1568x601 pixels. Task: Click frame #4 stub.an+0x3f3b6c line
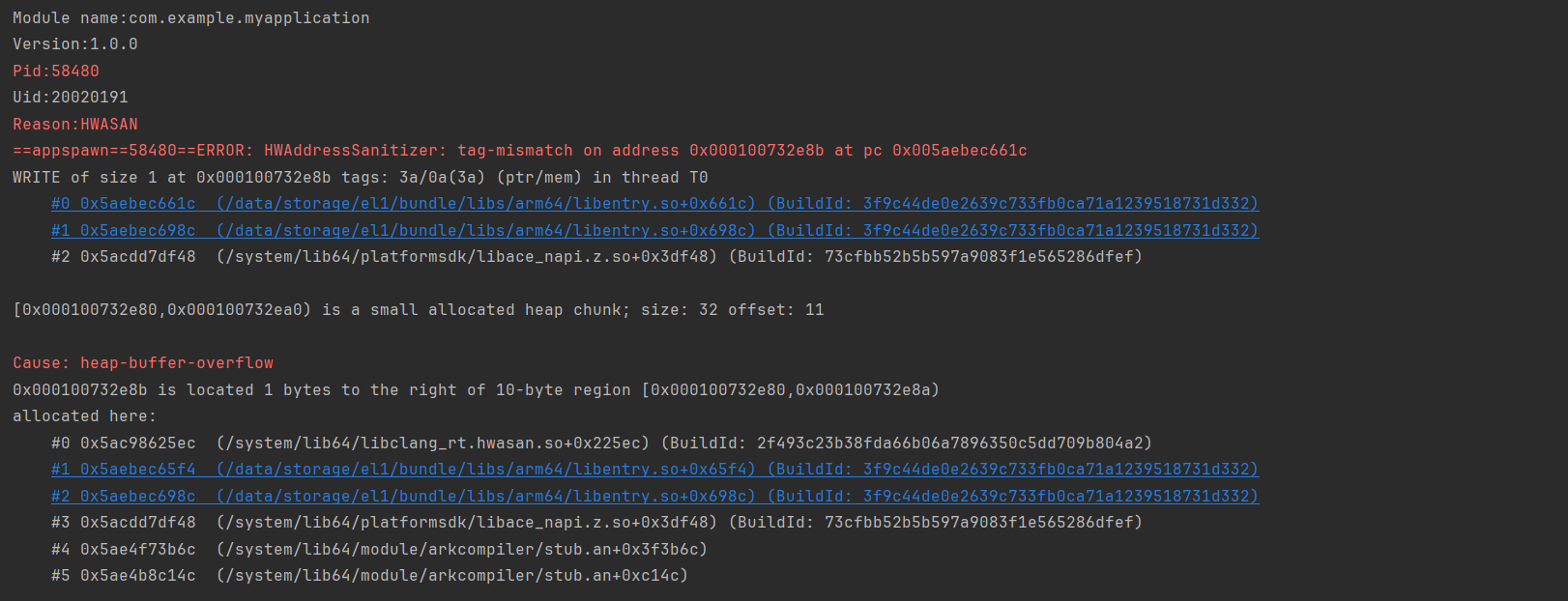pyautogui.click(x=379, y=550)
